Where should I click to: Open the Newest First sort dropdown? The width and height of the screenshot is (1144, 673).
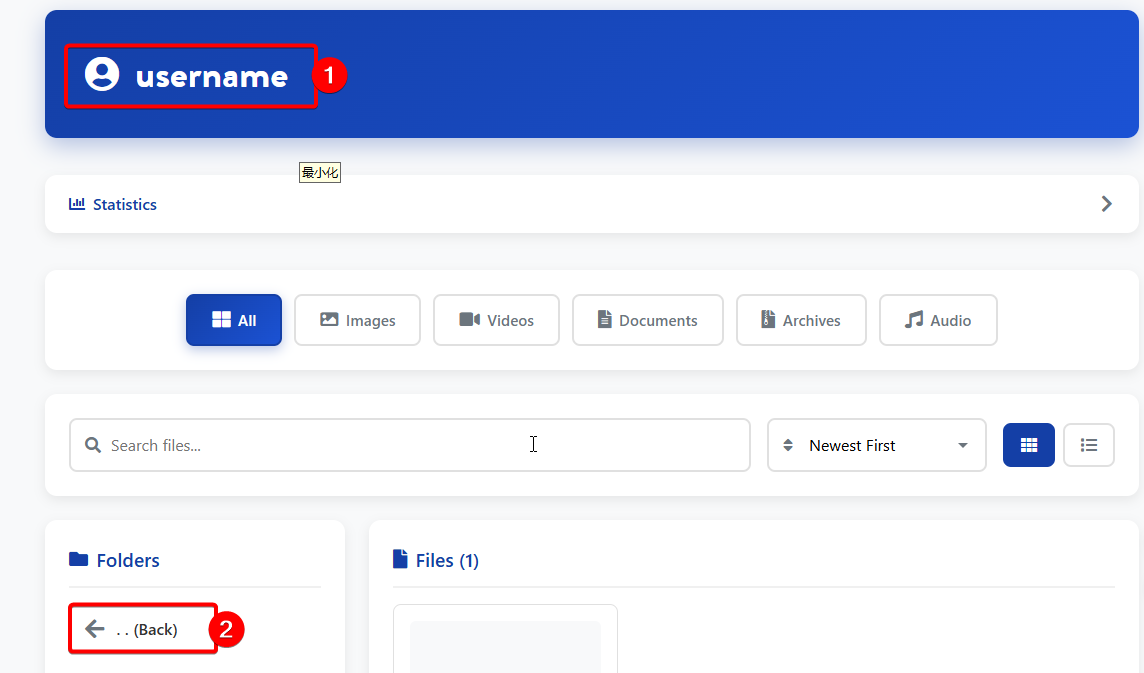pos(876,445)
